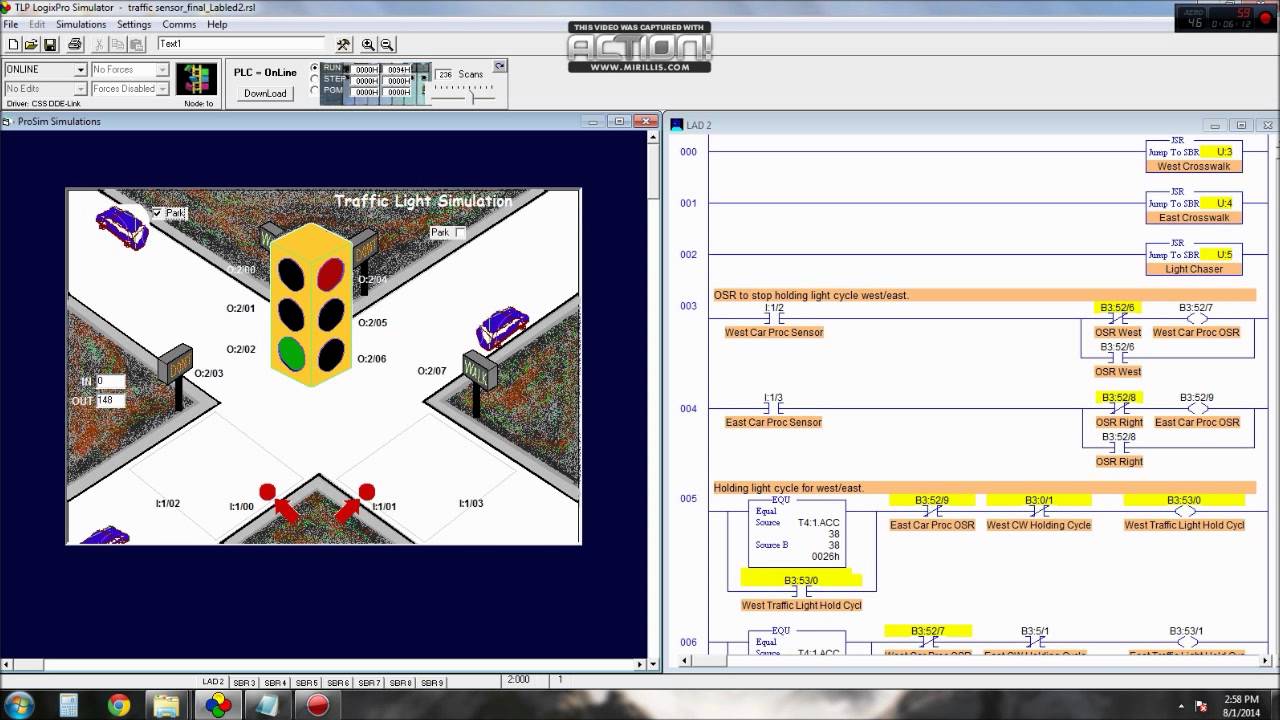Image resolution: width=1280 pixels, height=720 pixels.
Task: Click the traffic light graphic in simulation
Action: point(311,305)
